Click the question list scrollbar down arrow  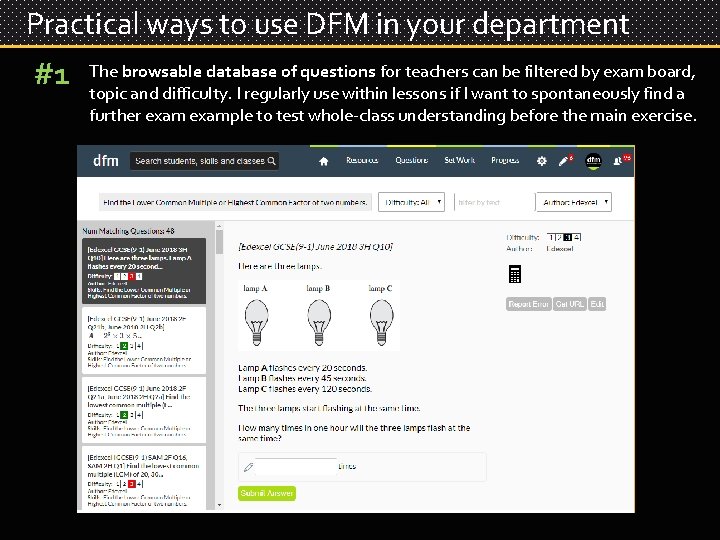(219, 505)
